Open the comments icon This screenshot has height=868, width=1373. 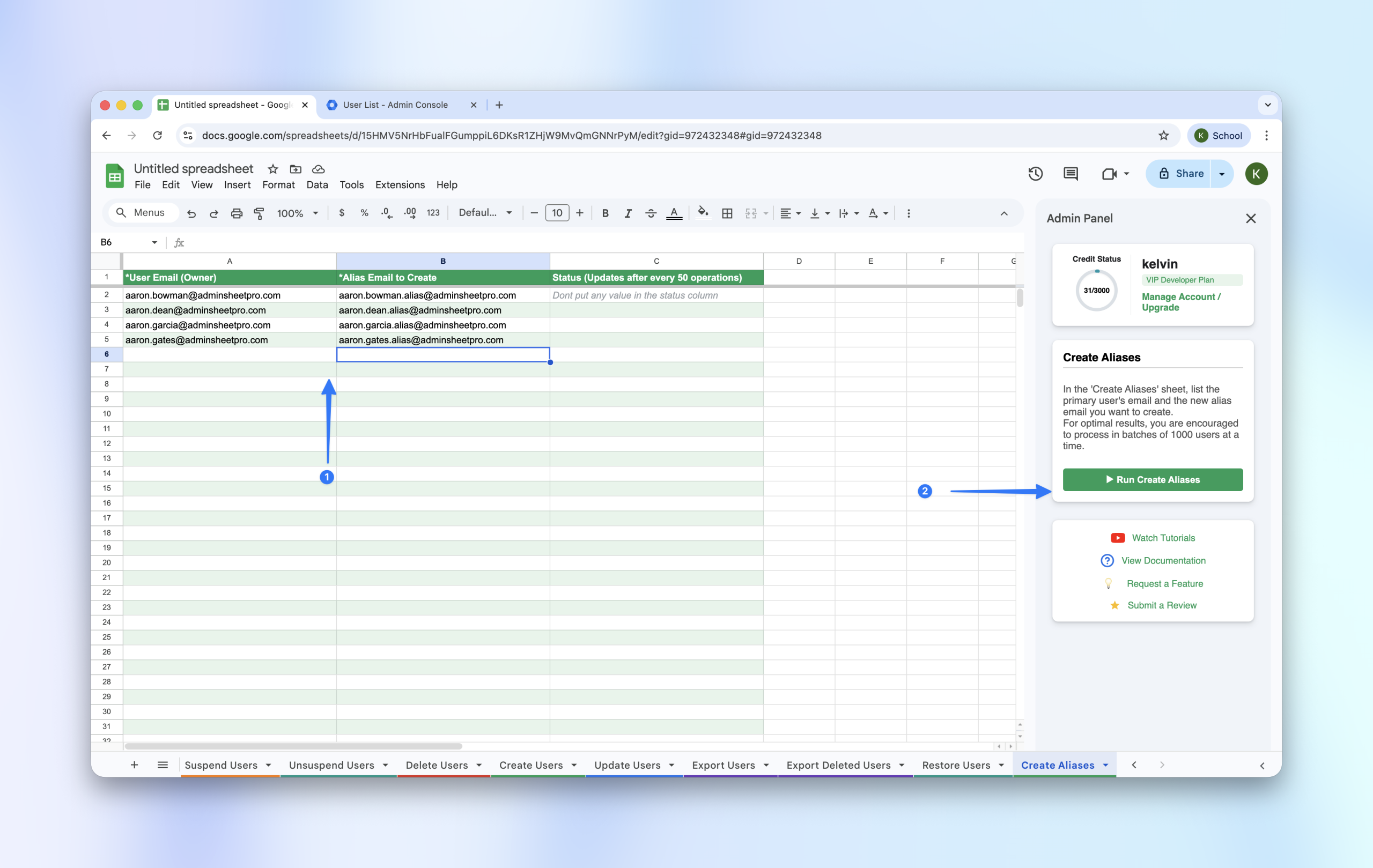tap(1070, 174)
